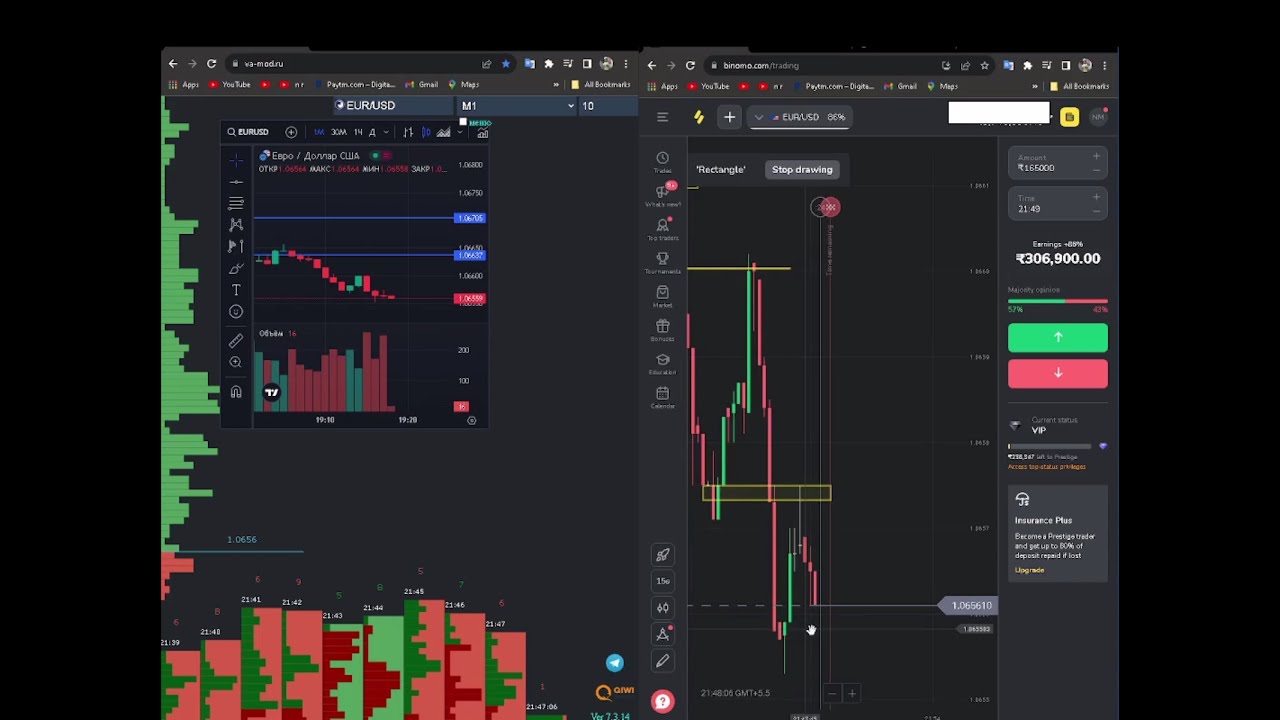Select the Д daily timeframe

pos(372,132)
